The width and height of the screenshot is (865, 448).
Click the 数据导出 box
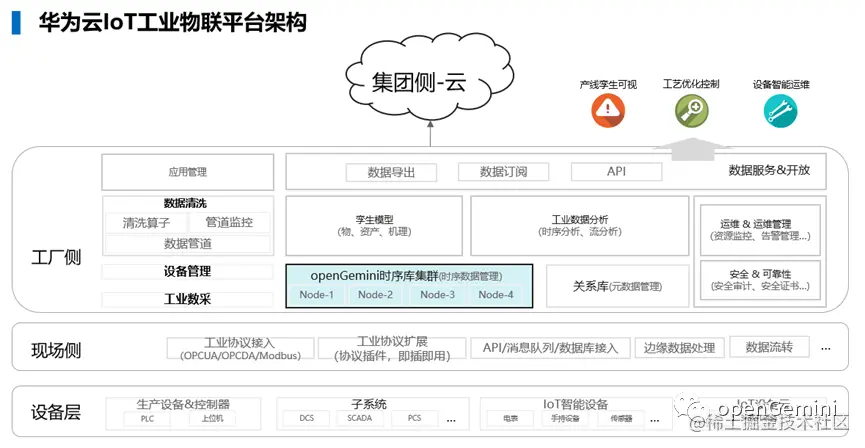click(391, 172)
